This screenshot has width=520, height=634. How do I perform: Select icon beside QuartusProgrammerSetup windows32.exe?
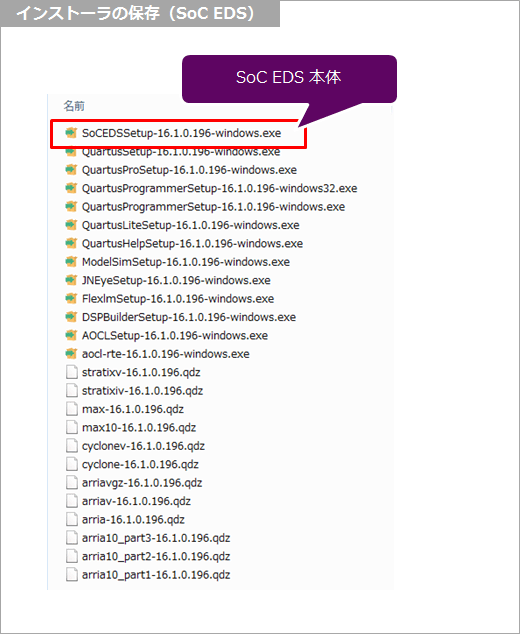[x=71, y=188]
